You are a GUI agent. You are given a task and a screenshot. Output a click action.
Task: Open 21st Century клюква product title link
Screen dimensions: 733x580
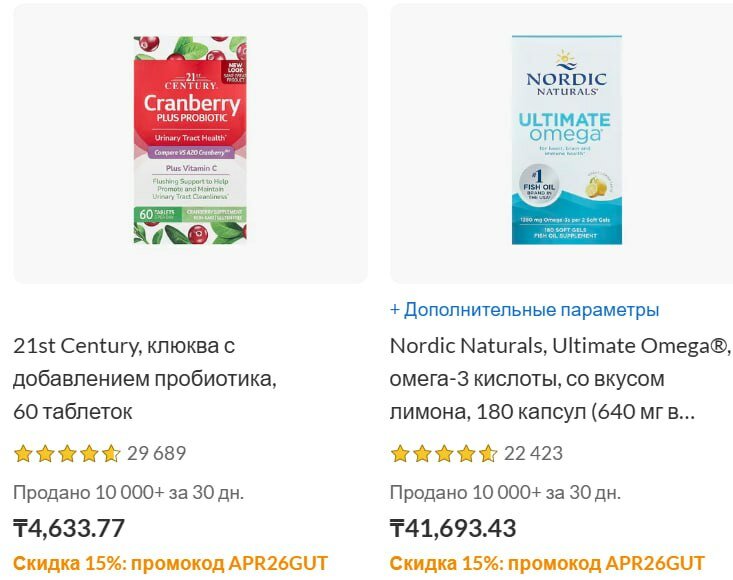click(144, 379)
